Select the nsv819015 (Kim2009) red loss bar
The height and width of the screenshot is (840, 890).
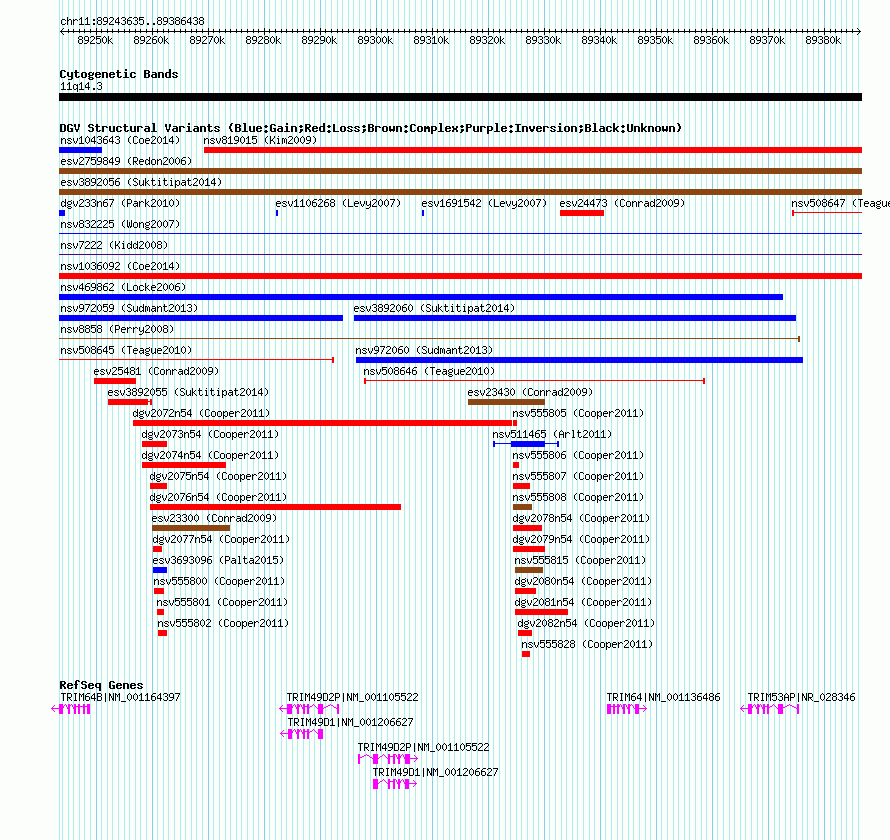tap(532, 150)
